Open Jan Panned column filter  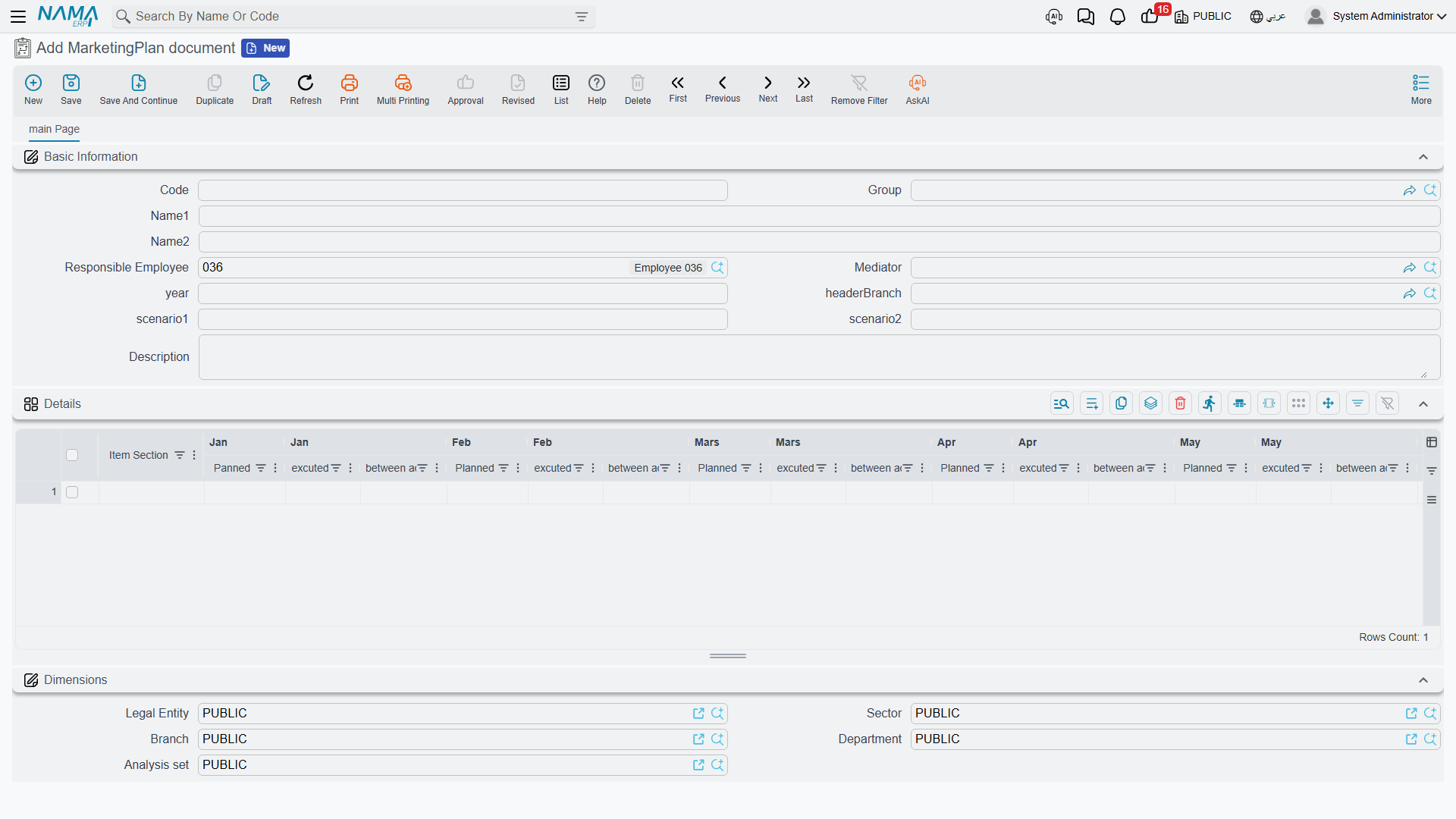[261, 468]
